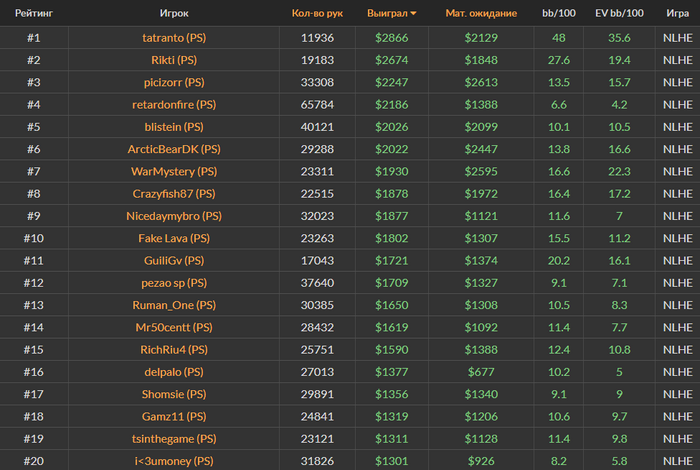View blistein (PS) player stats
This screenshot has width=700, height=470.
(174, 127)
